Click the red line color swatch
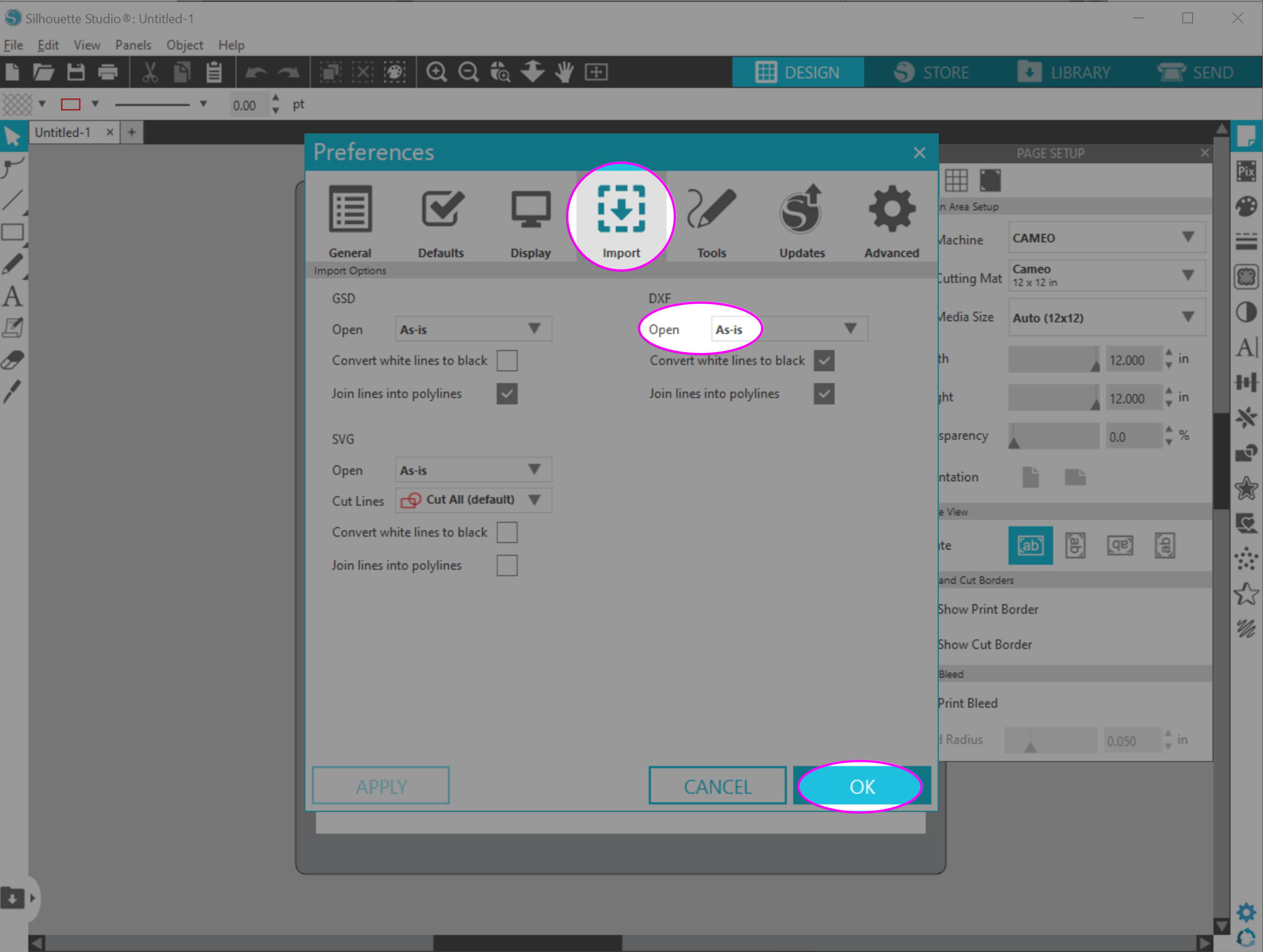 coord(71,104)
